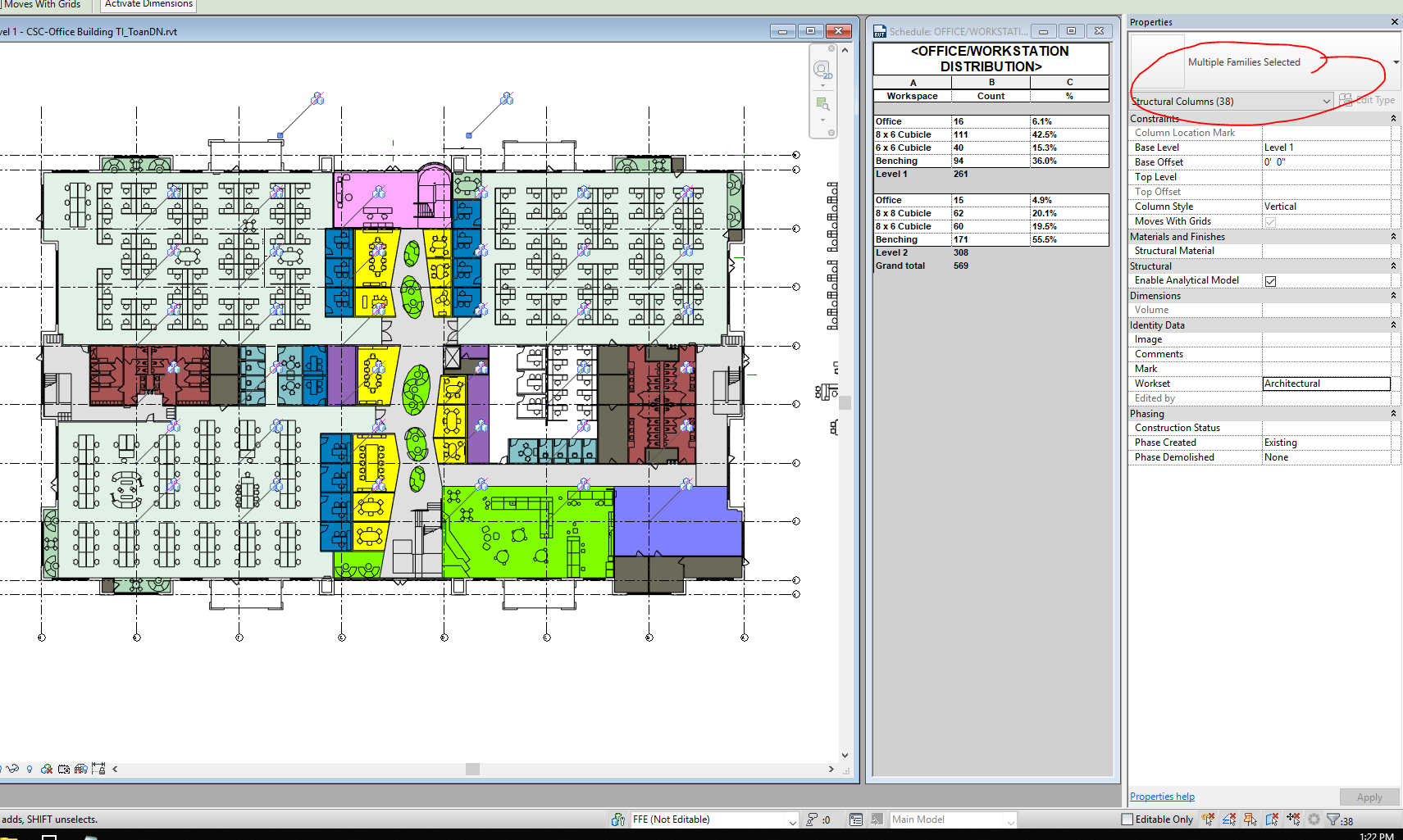Toggle the Select Pinned Elements status icon
This screenshot has height=840, width=1403.
pos(1250,819)
